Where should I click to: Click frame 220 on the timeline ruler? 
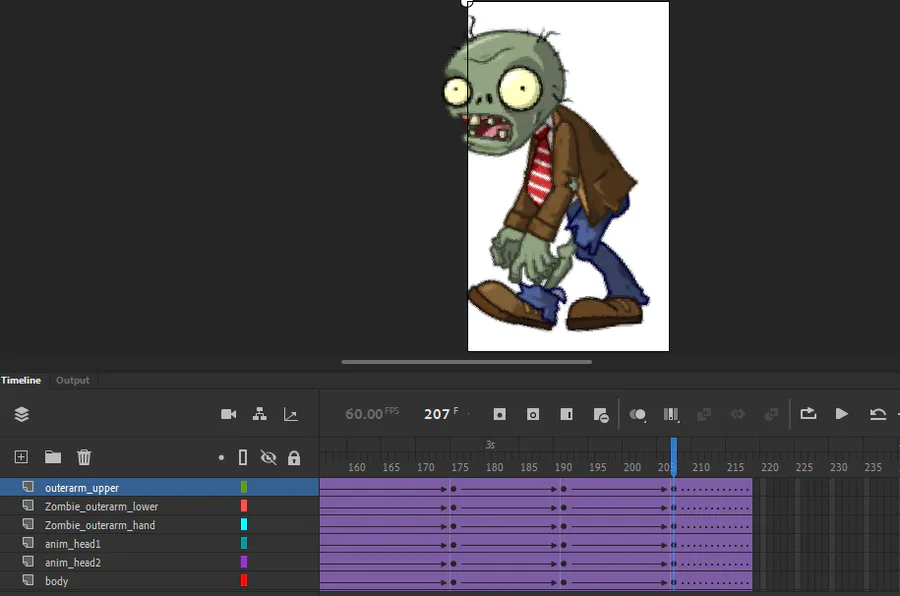(770, 467)
